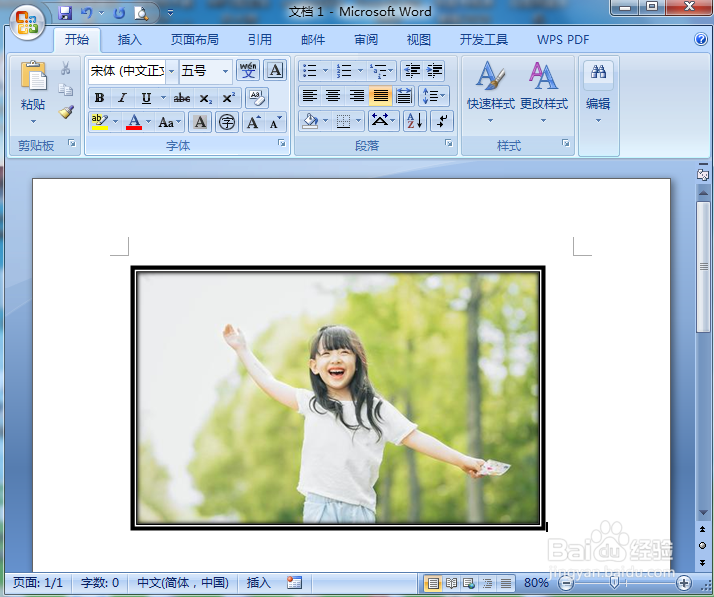Sort text with the A-Z sort icon
This screenshot has height=597, width=714.
tap(415, 121)
